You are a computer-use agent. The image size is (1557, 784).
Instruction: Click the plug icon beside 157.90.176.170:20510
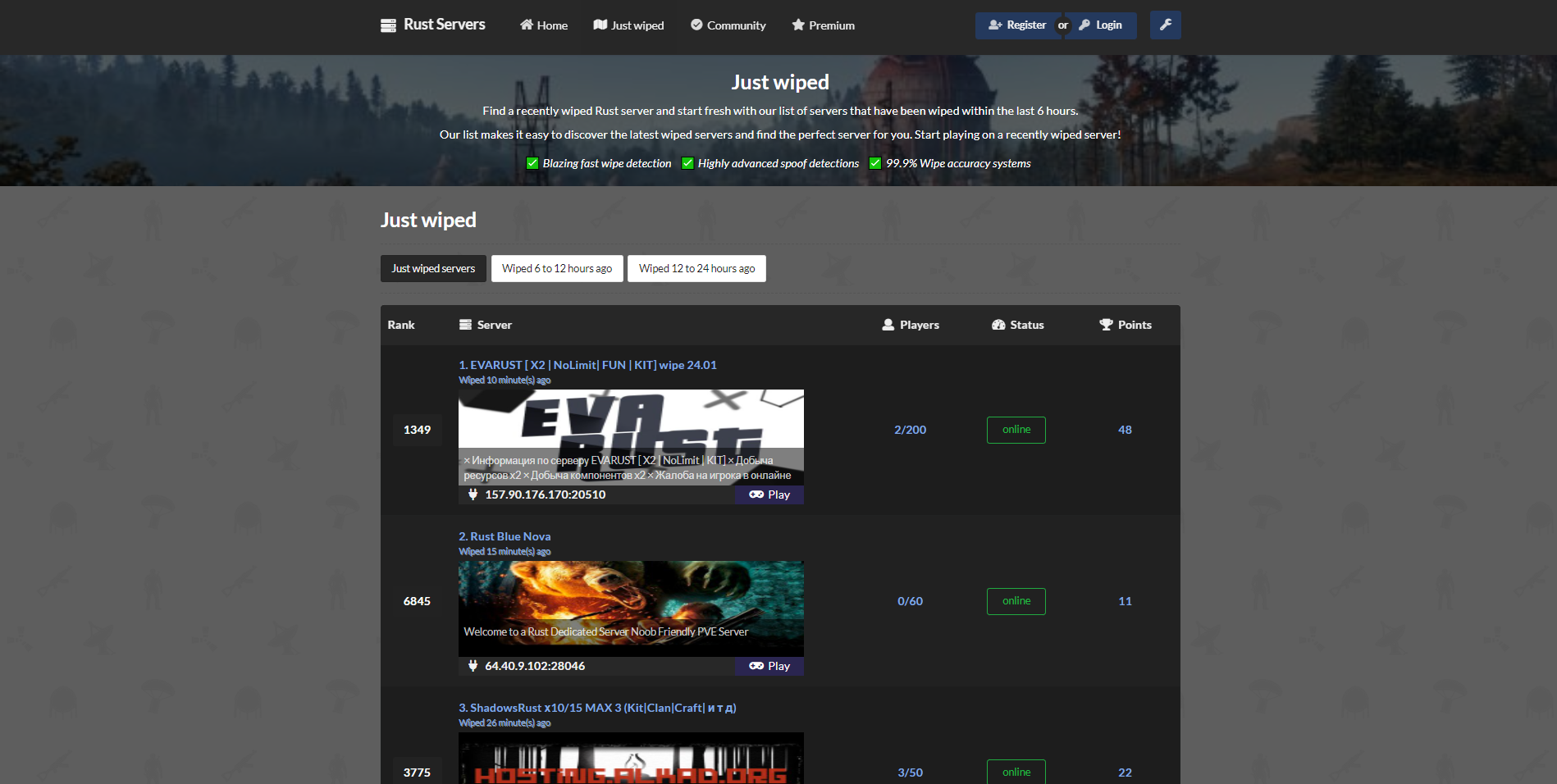[x=473, y=495]
